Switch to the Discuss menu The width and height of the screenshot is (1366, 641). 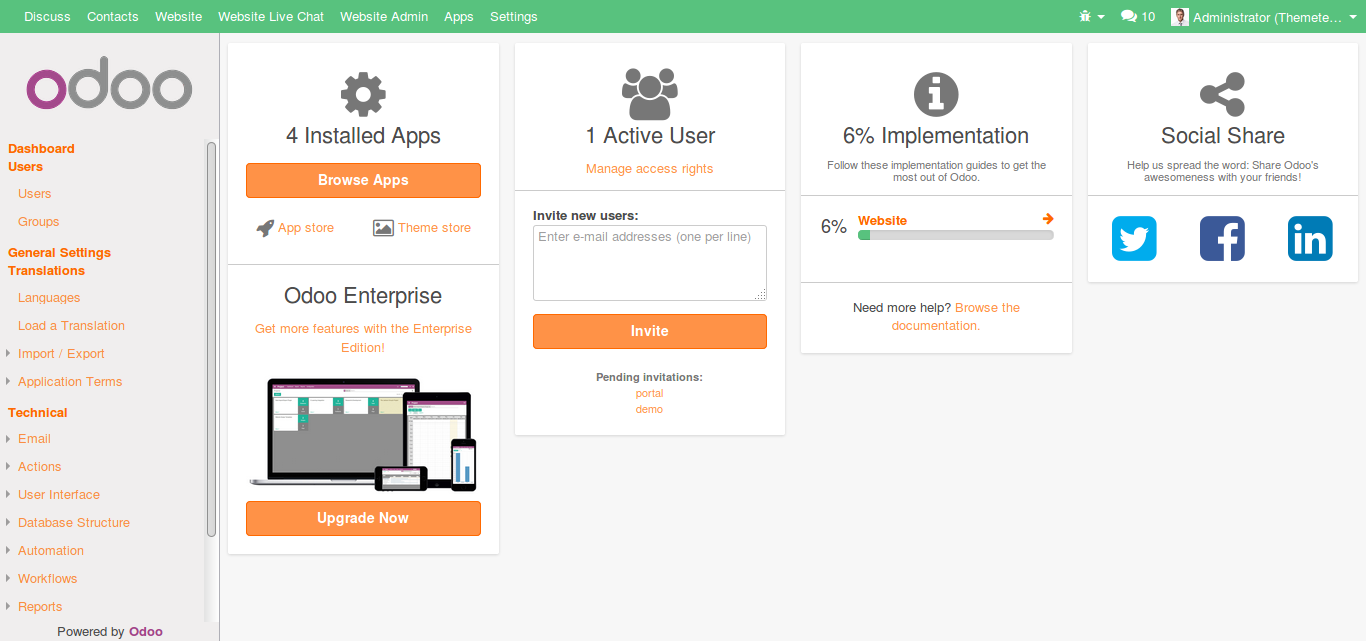point(46,16)
